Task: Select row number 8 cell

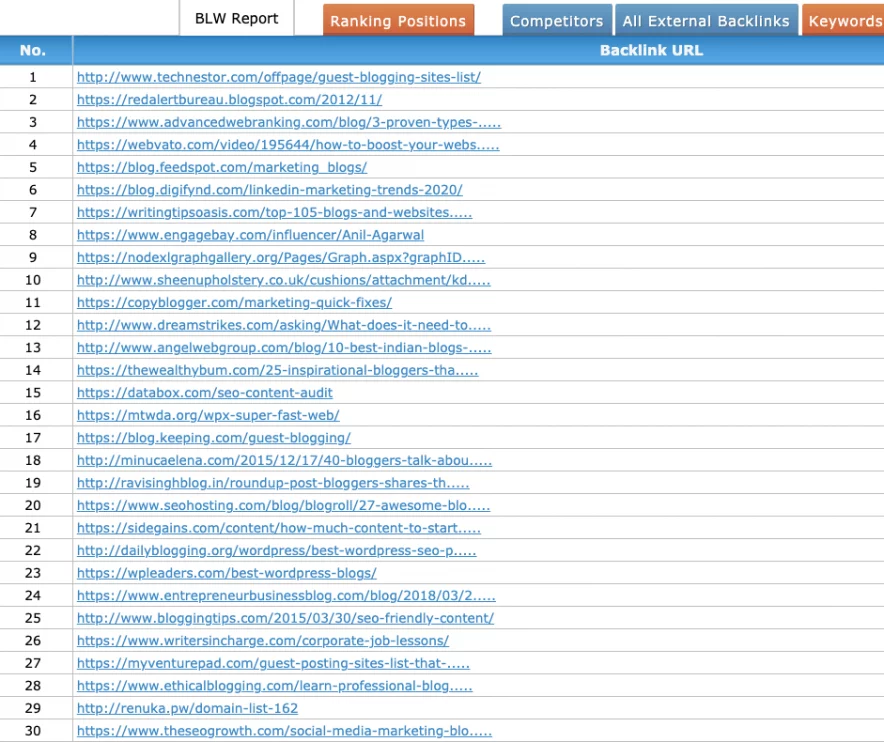Action: (33, 235)
